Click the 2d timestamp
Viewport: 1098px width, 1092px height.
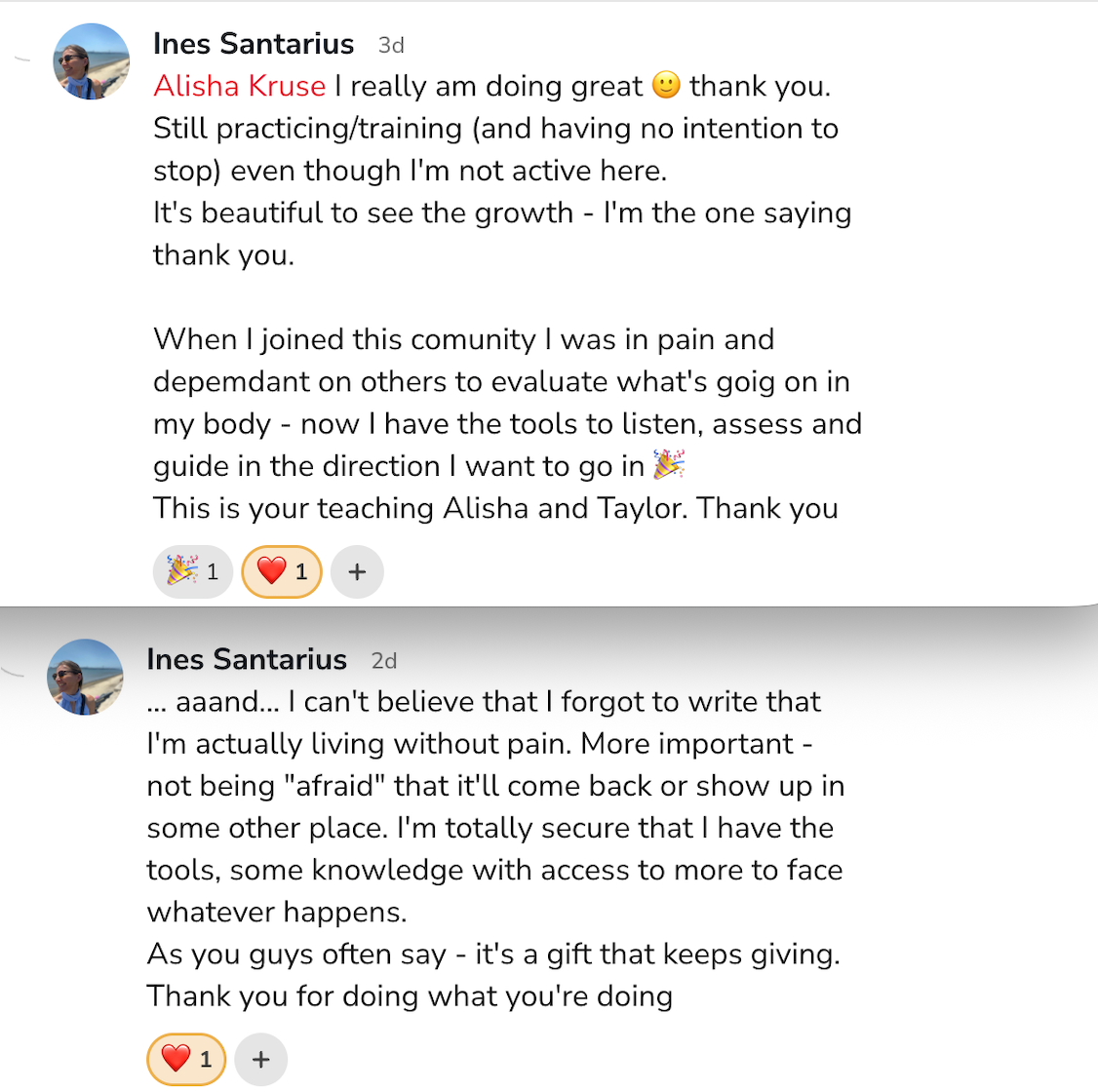[x=384, y=660]
